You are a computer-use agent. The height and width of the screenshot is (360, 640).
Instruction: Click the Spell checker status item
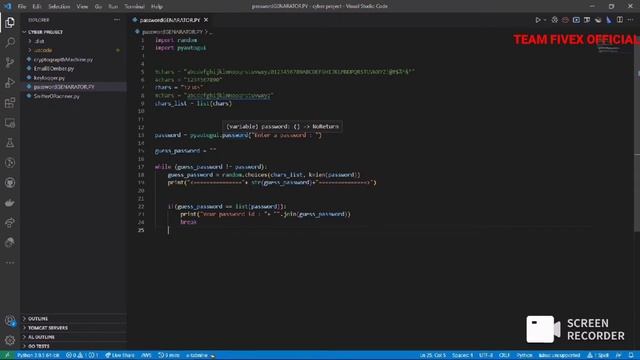click(598, 356)
